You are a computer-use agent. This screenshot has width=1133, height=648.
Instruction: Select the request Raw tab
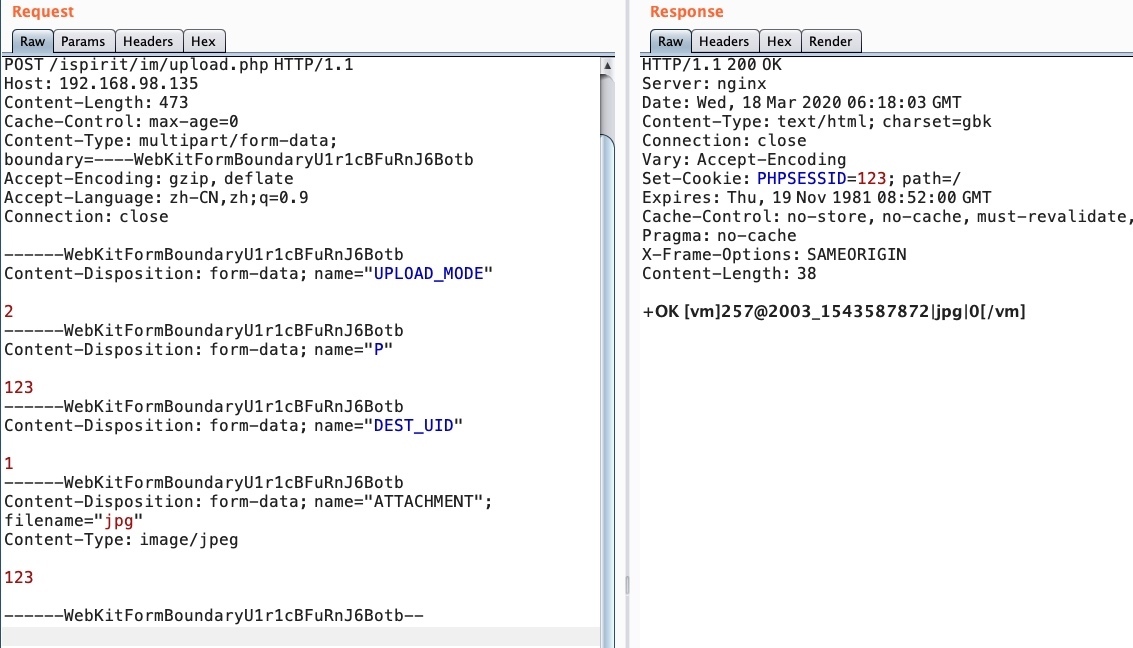[x=32, y=41]
